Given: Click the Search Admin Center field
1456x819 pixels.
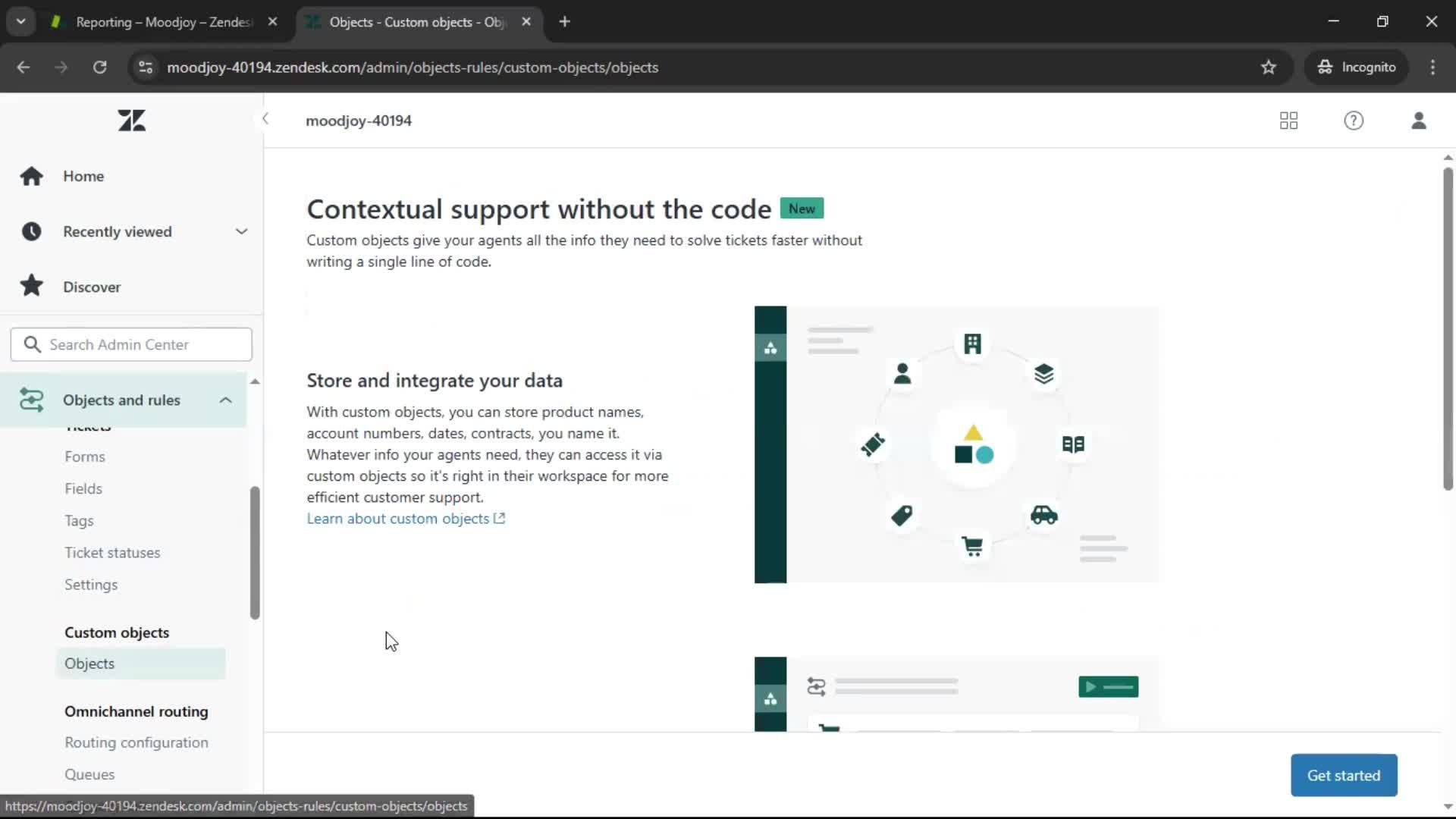Looking at the screenshot, I should (x=131, y=344).
